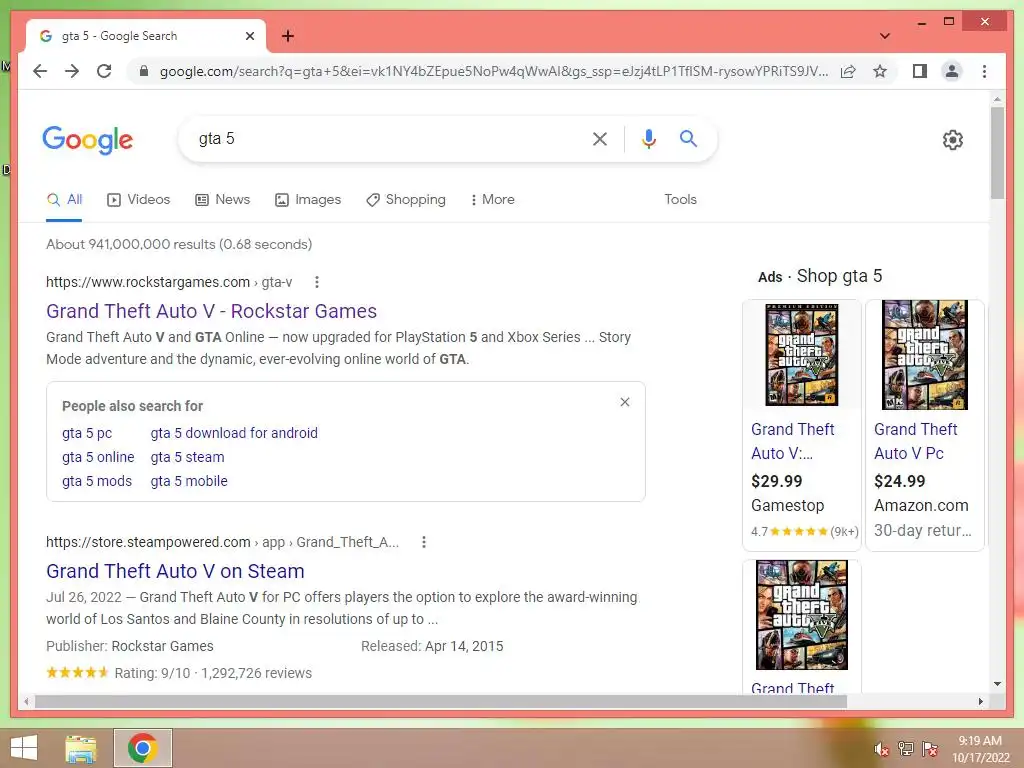Switch to the Videos tab
The width and height of the screenshot is (1024, 768).
coord(138,200)
